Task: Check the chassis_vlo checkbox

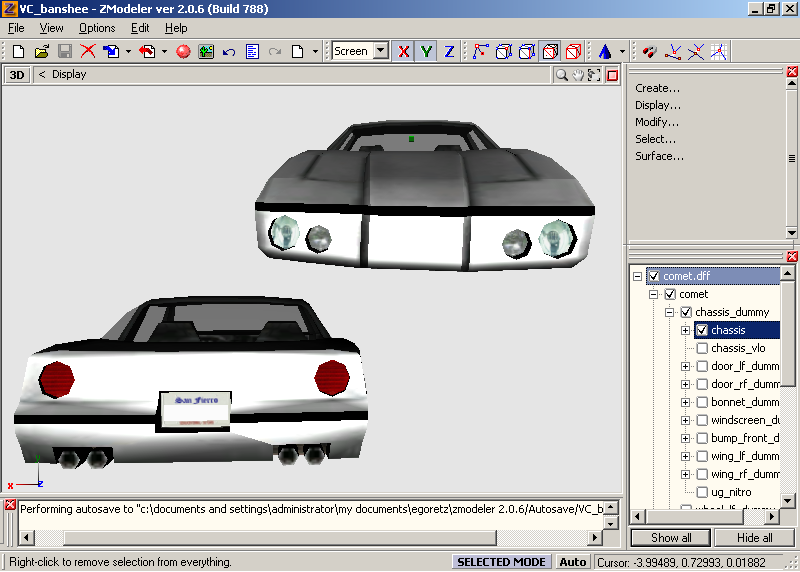Action: 702,348
